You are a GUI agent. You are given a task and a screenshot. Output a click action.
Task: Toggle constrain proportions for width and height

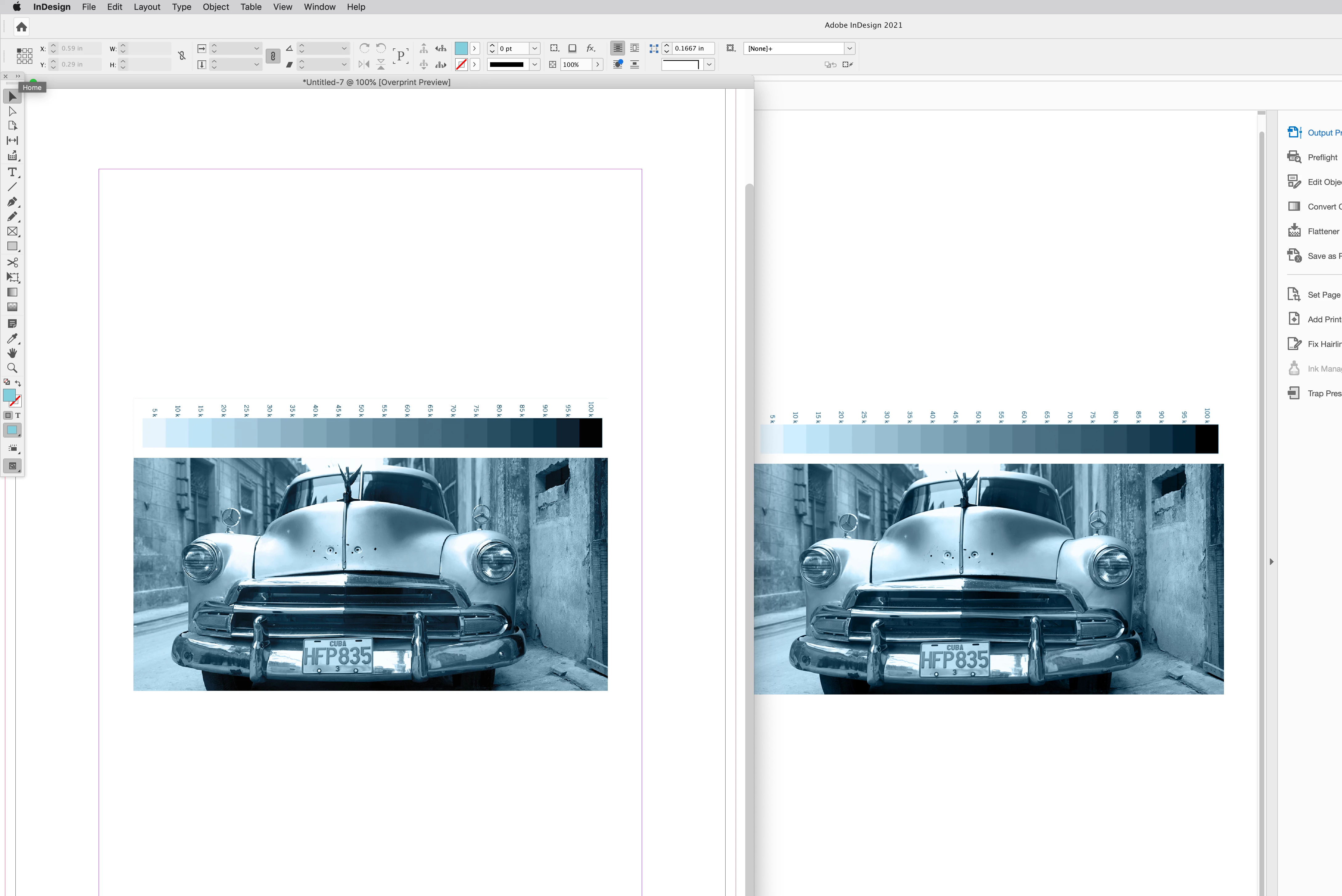tap(182, 56)
